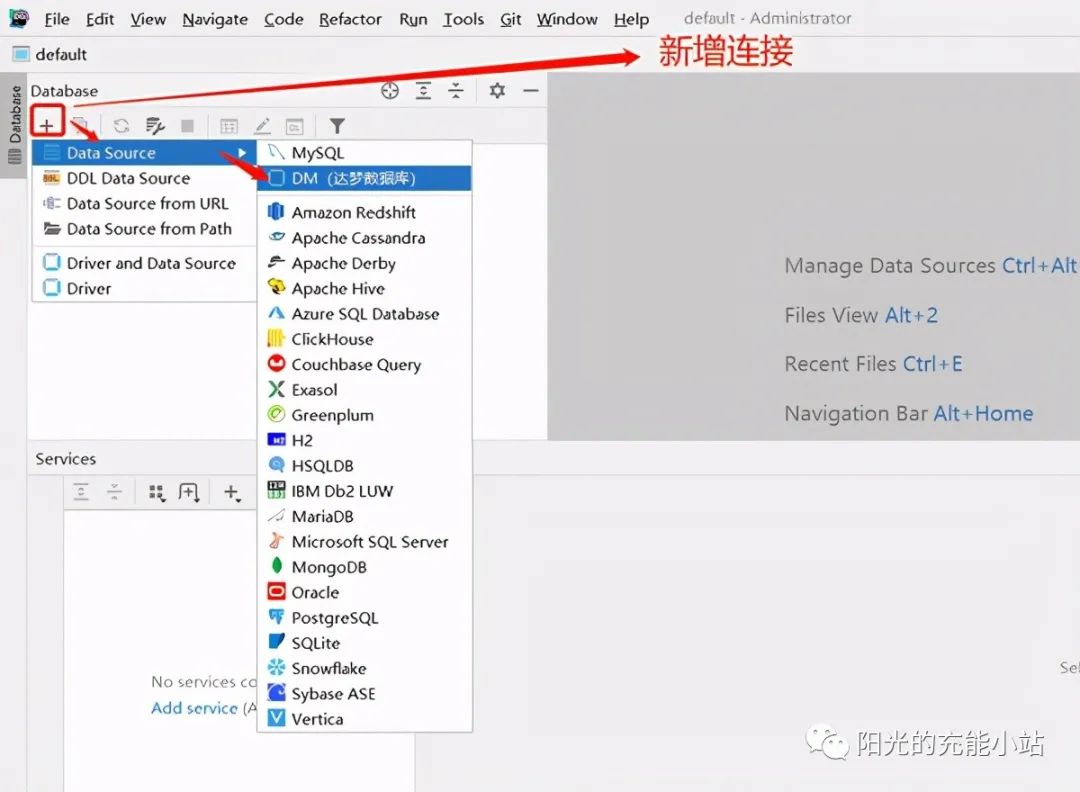Select Driver and Data Source entry
The image size is (1080, 792).
click(x=144, y=263)
